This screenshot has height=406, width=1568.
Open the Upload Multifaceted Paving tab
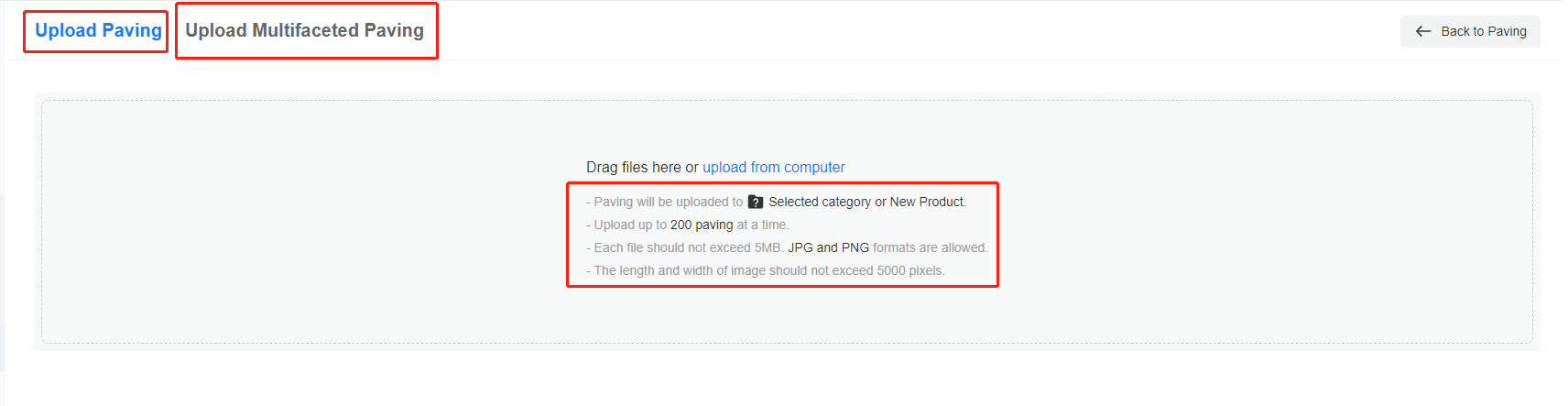pyautogui.click(x=304, y=31)
